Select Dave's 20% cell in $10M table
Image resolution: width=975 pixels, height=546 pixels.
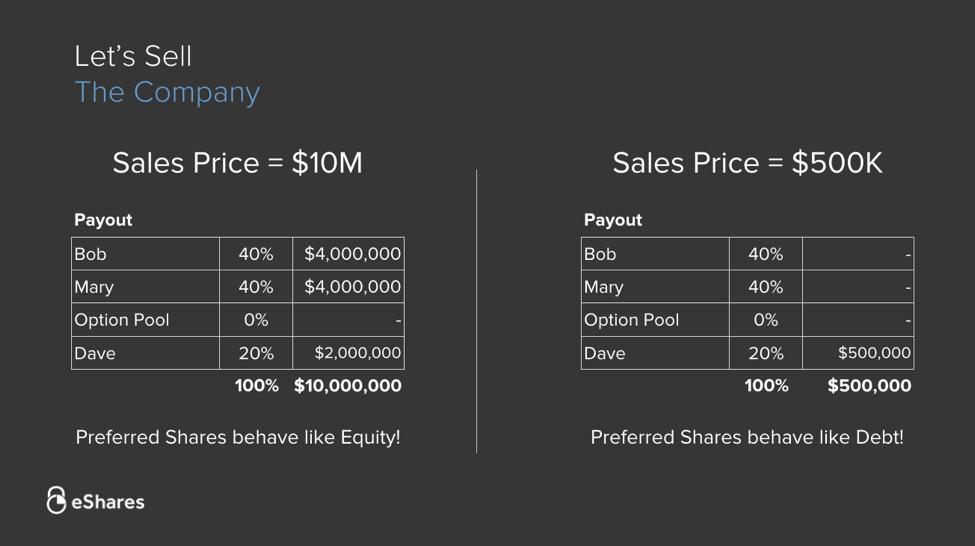(255, 353)
